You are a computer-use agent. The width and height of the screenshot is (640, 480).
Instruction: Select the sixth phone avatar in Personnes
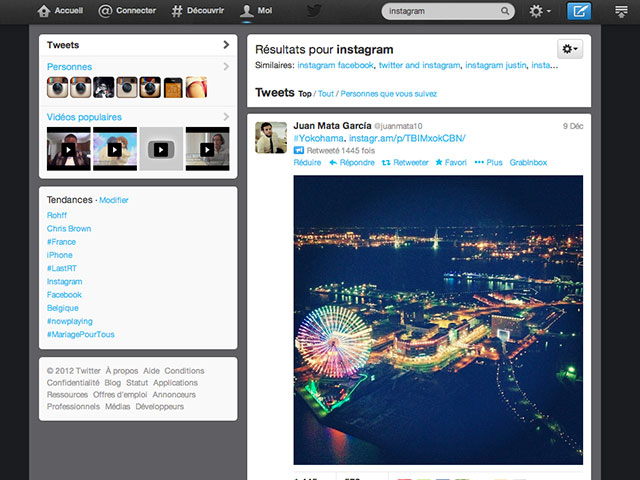(173, 87)
